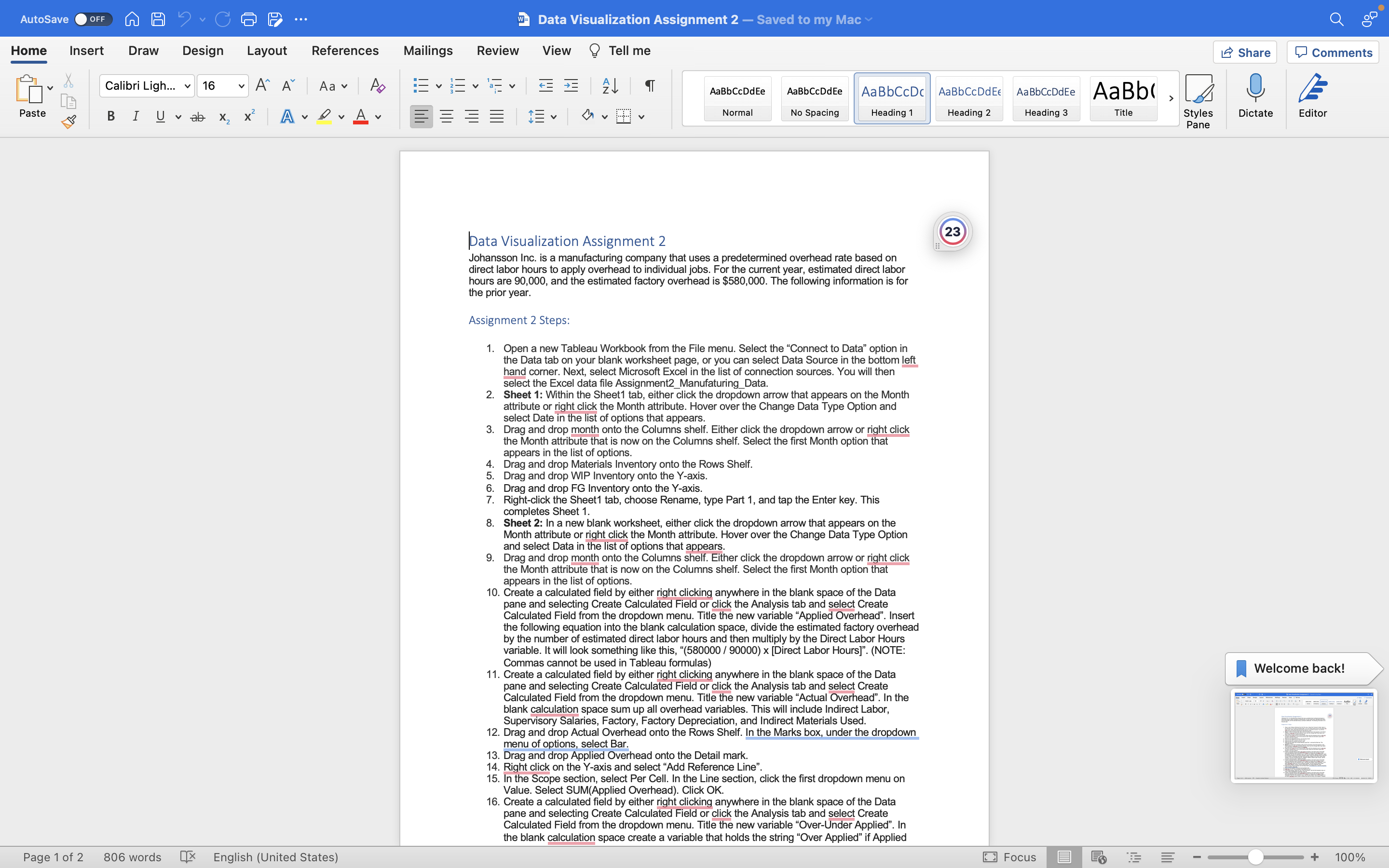Viewport: 1389px width, 868px height.
Task: Open the Layout ribbon tab
Action: pos(266,51)
